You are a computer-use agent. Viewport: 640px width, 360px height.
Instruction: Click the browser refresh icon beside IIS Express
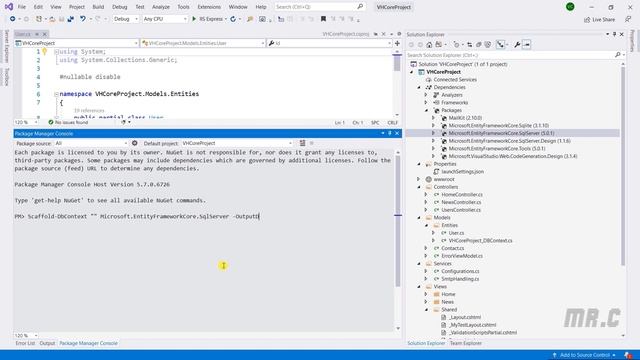(x=233, y=19)
